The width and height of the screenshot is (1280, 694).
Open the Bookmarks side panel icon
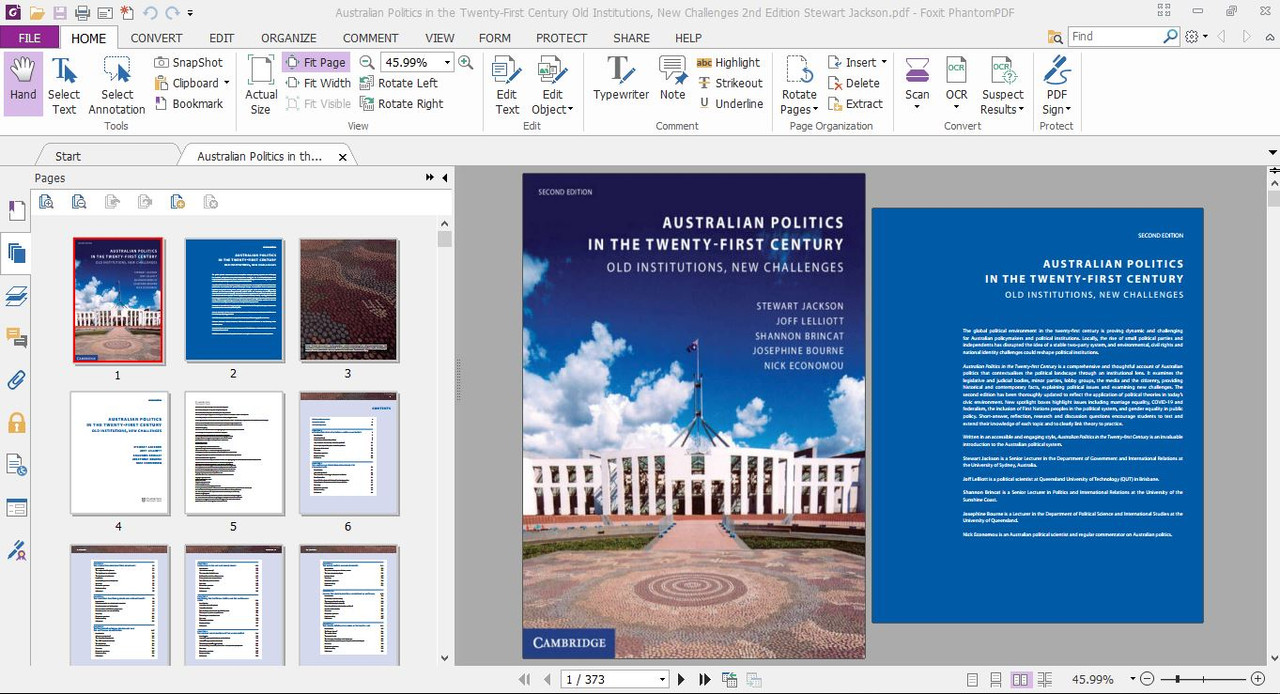(16, 211)
